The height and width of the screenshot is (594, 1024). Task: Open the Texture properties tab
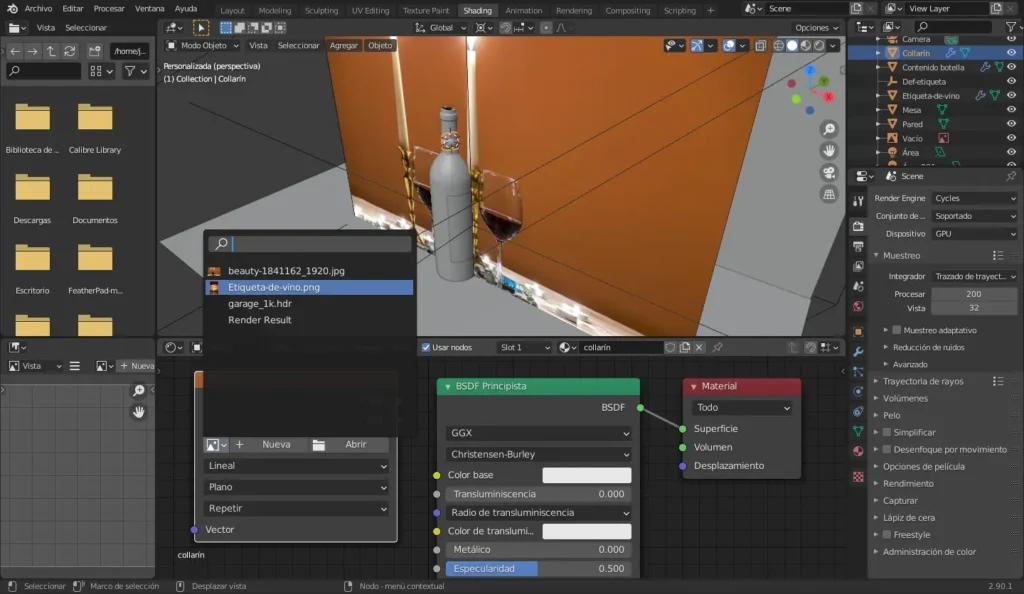coord(858,477)
